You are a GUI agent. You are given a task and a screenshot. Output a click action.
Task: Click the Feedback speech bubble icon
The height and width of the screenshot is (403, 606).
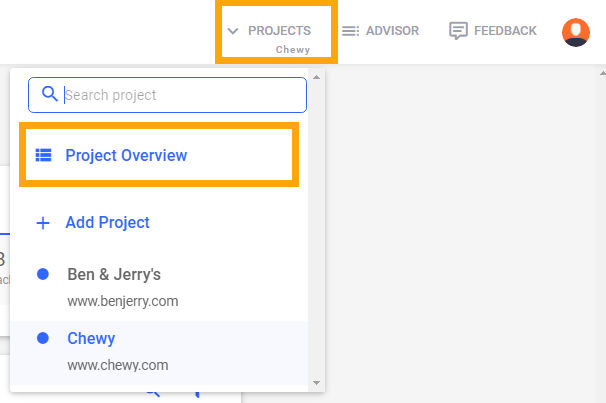[x=458, y=31]
